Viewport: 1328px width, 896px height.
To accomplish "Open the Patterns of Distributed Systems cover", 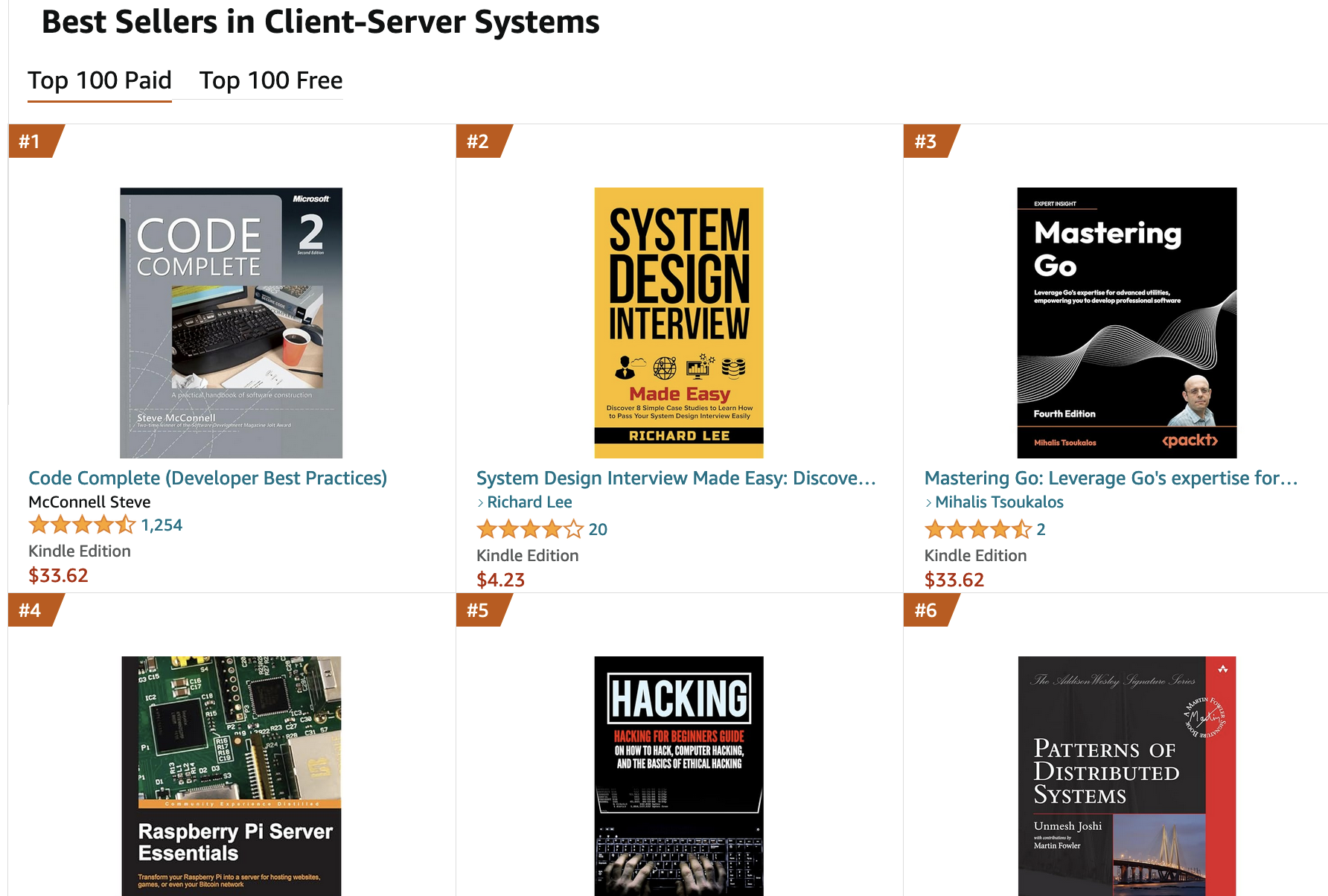I will click(1127, 776).
